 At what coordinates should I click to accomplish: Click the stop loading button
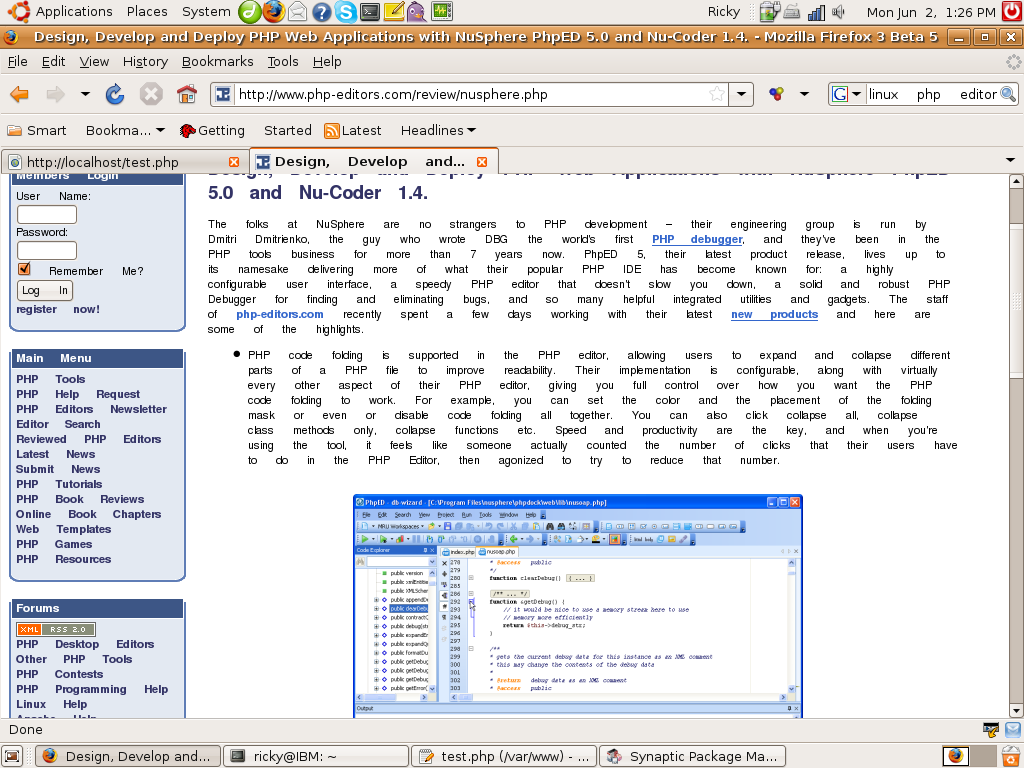coord(151,95)
